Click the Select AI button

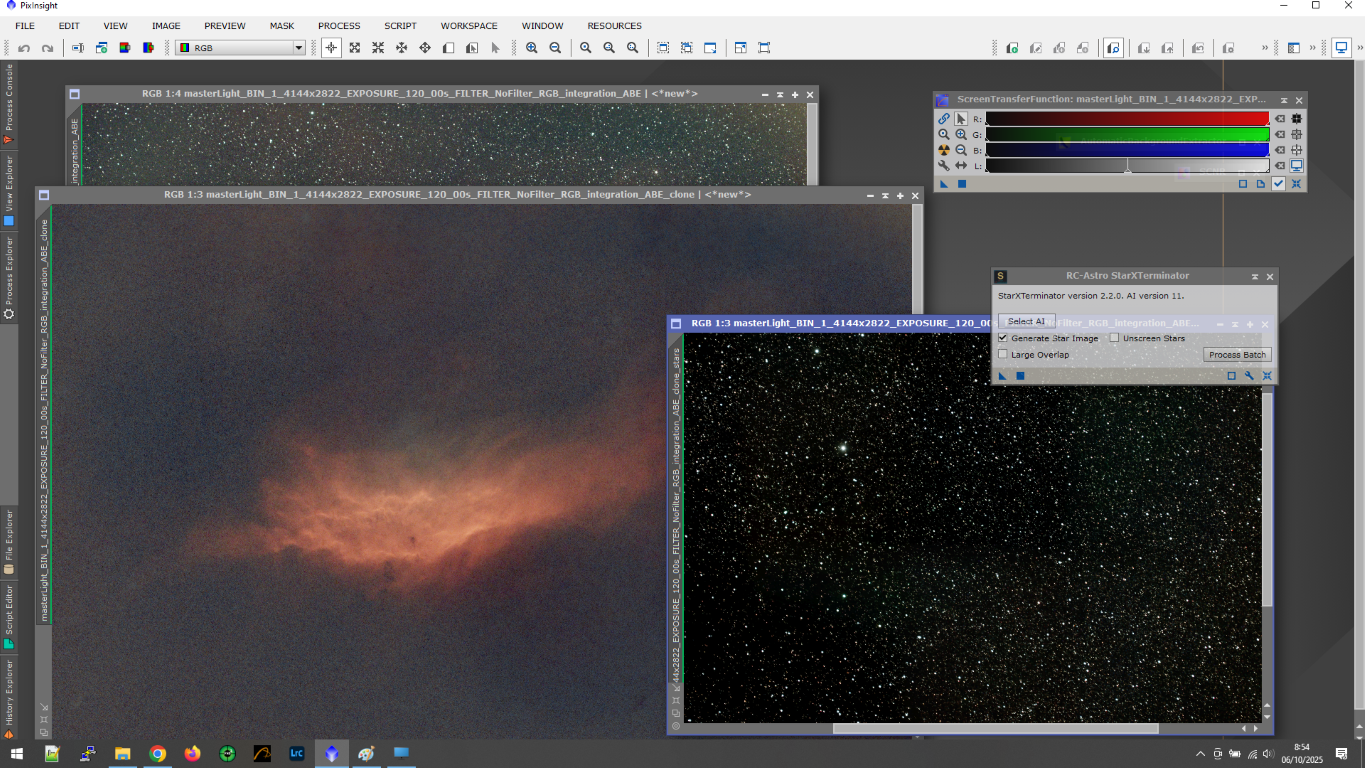(x=1026, y=322)
